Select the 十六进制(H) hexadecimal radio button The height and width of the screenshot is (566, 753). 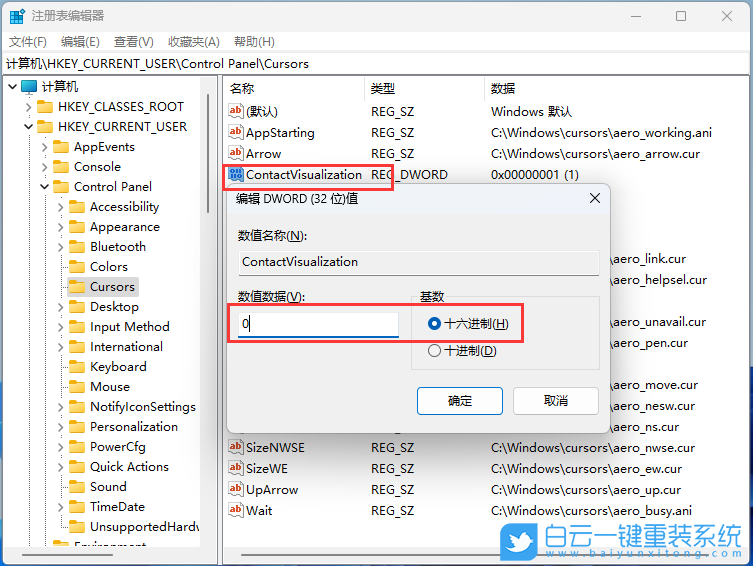point(434,324)
